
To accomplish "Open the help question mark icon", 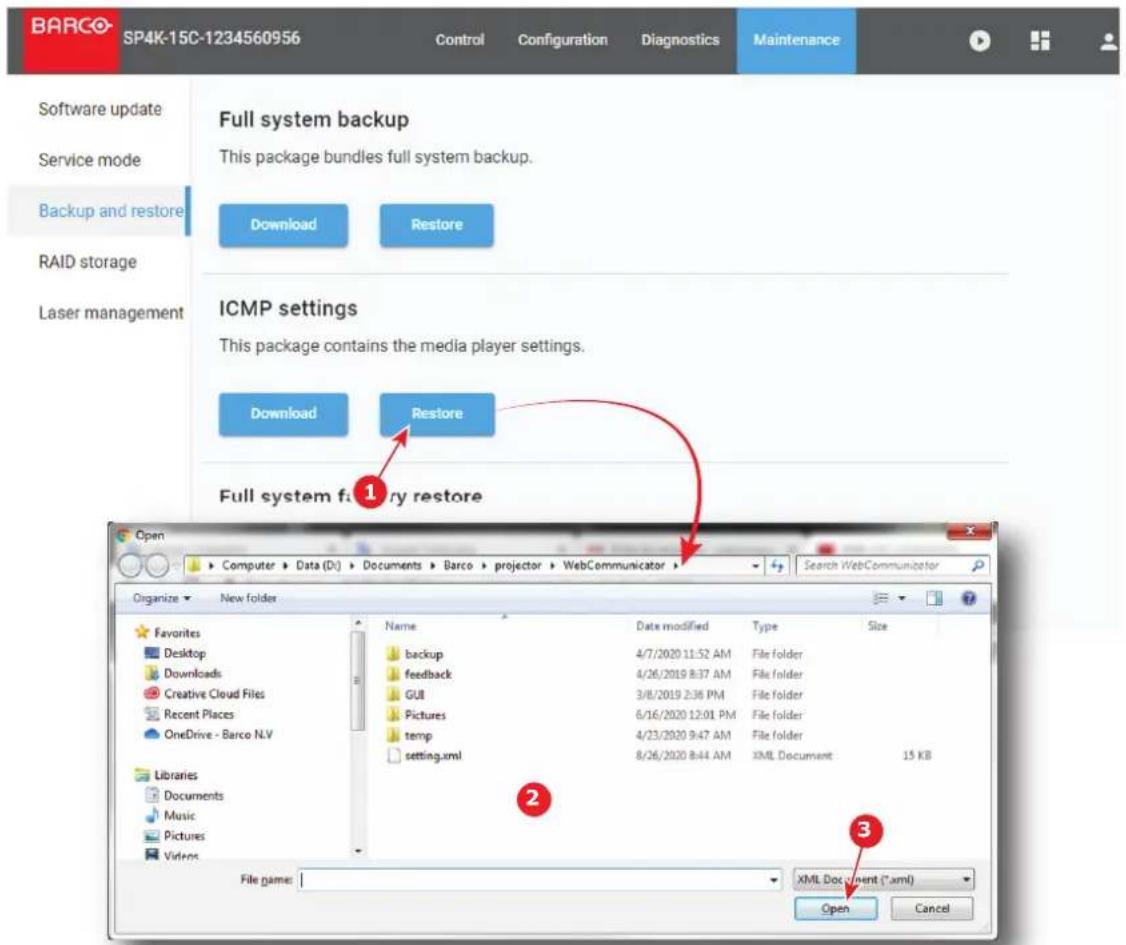I will [x=969, y=598].
